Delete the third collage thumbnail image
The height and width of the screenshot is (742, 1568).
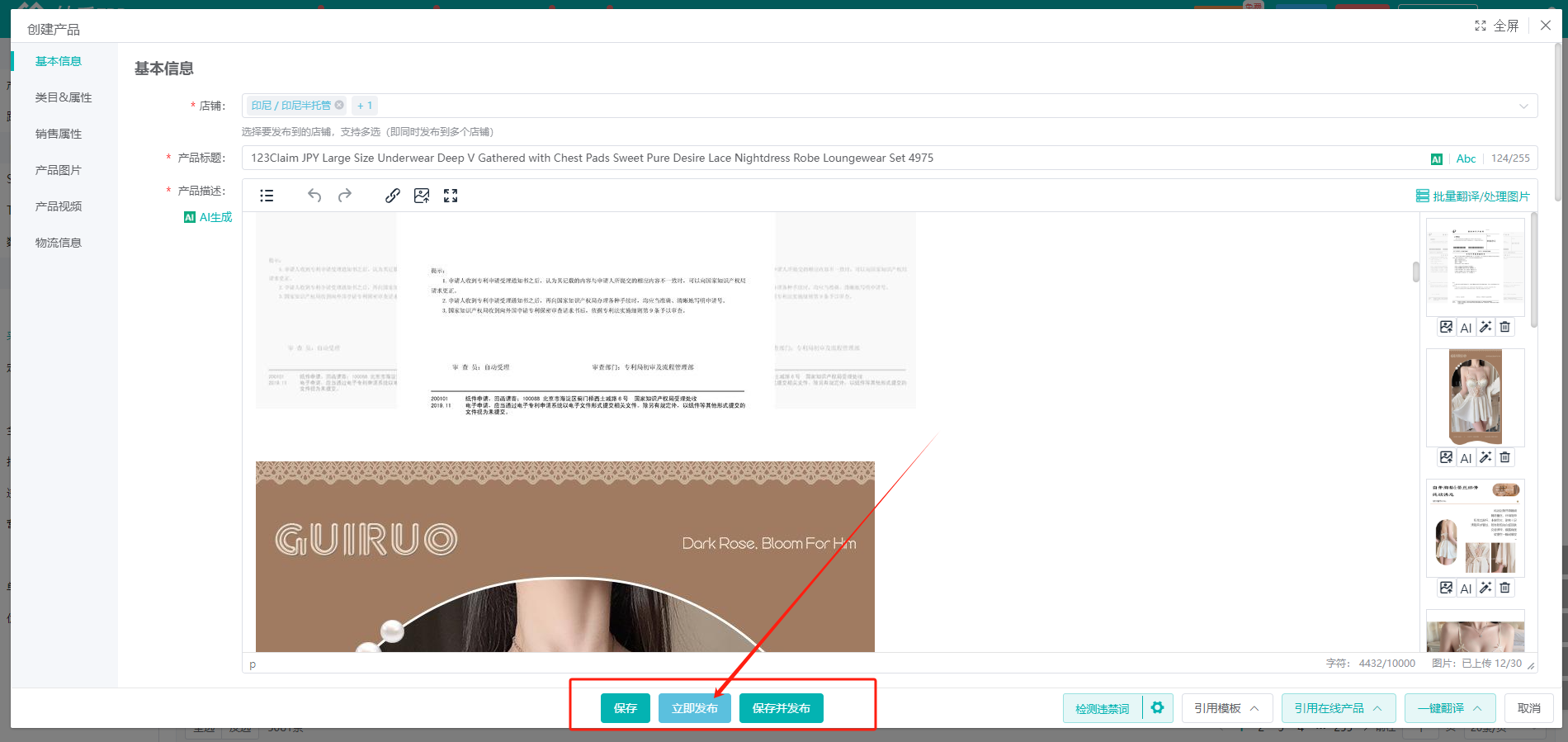click(x=1505, y=588)
